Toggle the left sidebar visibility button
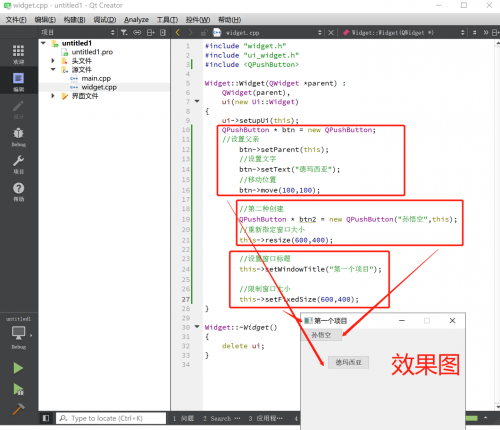 pos(46,418)
